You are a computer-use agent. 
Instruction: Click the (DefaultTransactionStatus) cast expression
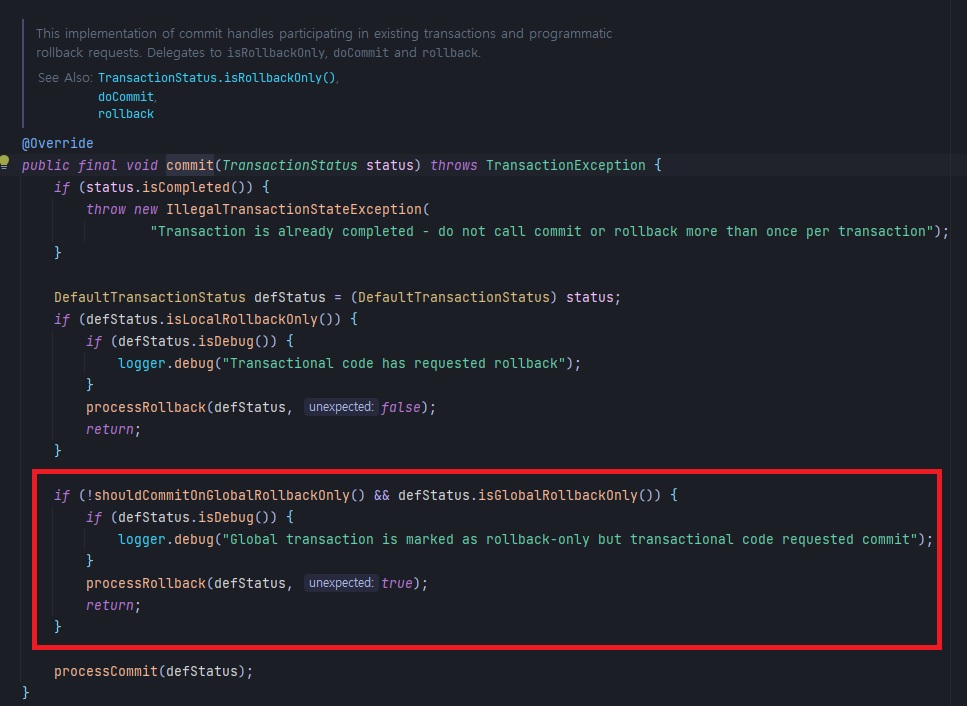453,297
